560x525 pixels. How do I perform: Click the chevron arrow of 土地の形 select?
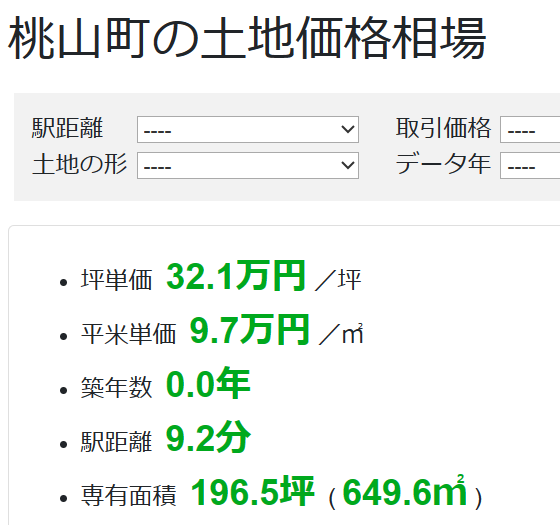(348, 165)
